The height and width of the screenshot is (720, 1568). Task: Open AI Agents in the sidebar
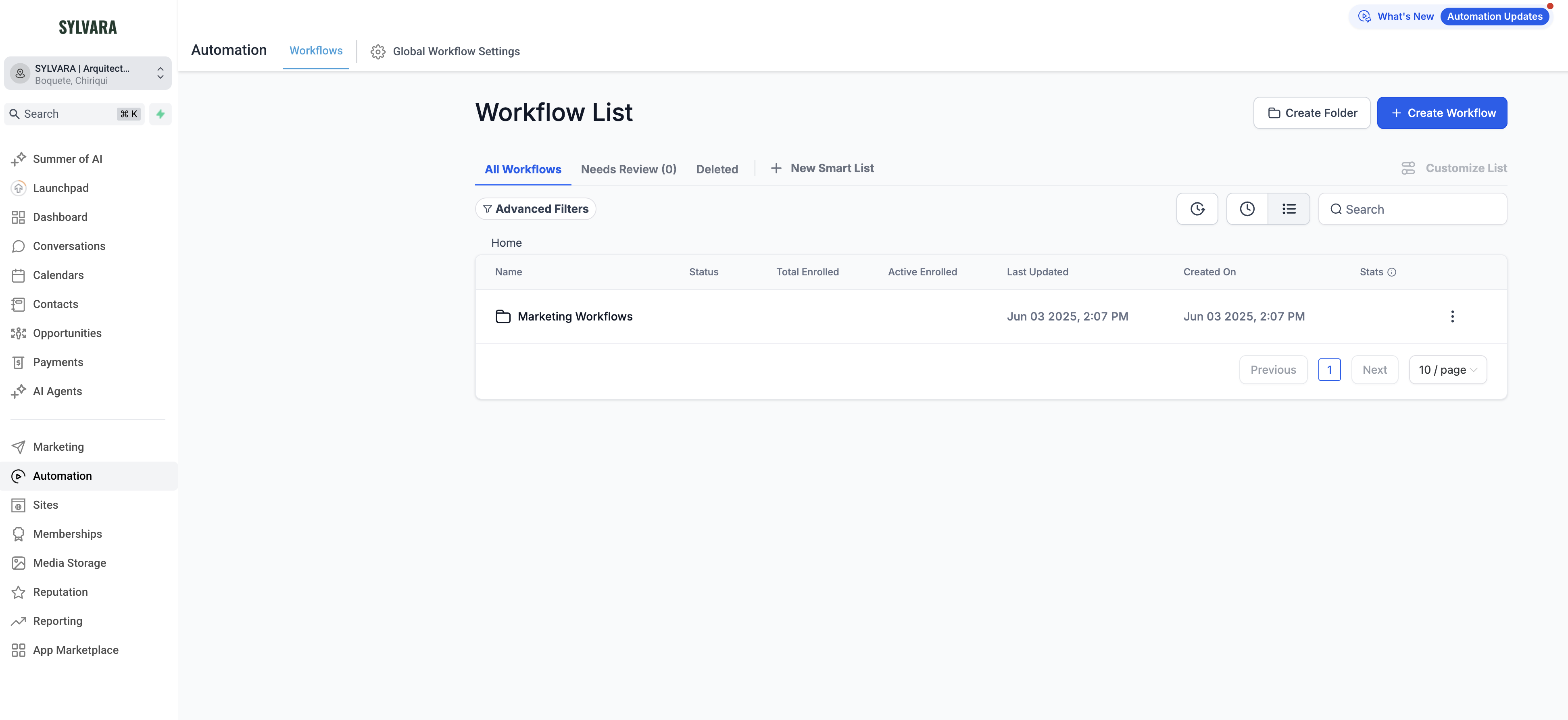tap(57, 391)
